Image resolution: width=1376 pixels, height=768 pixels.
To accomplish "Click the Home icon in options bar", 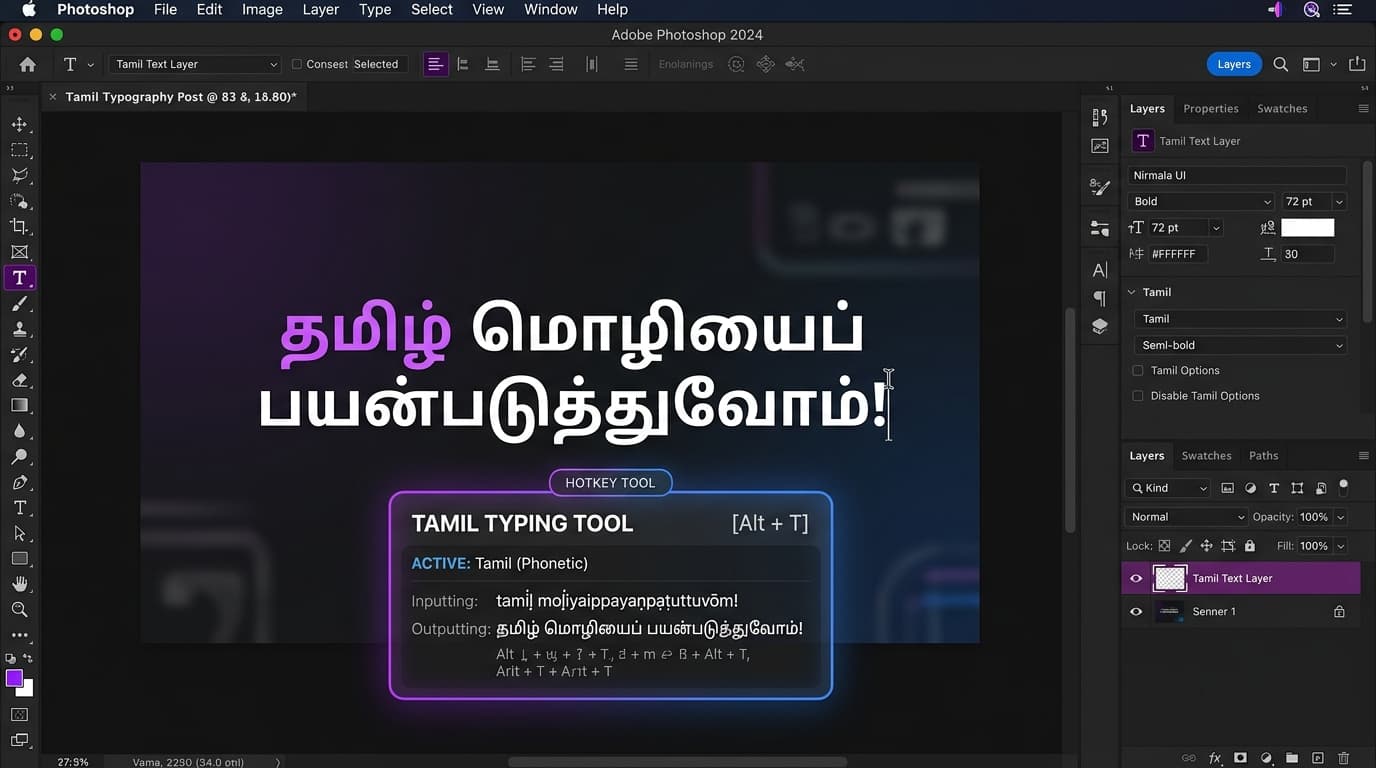I will point(27,64).
